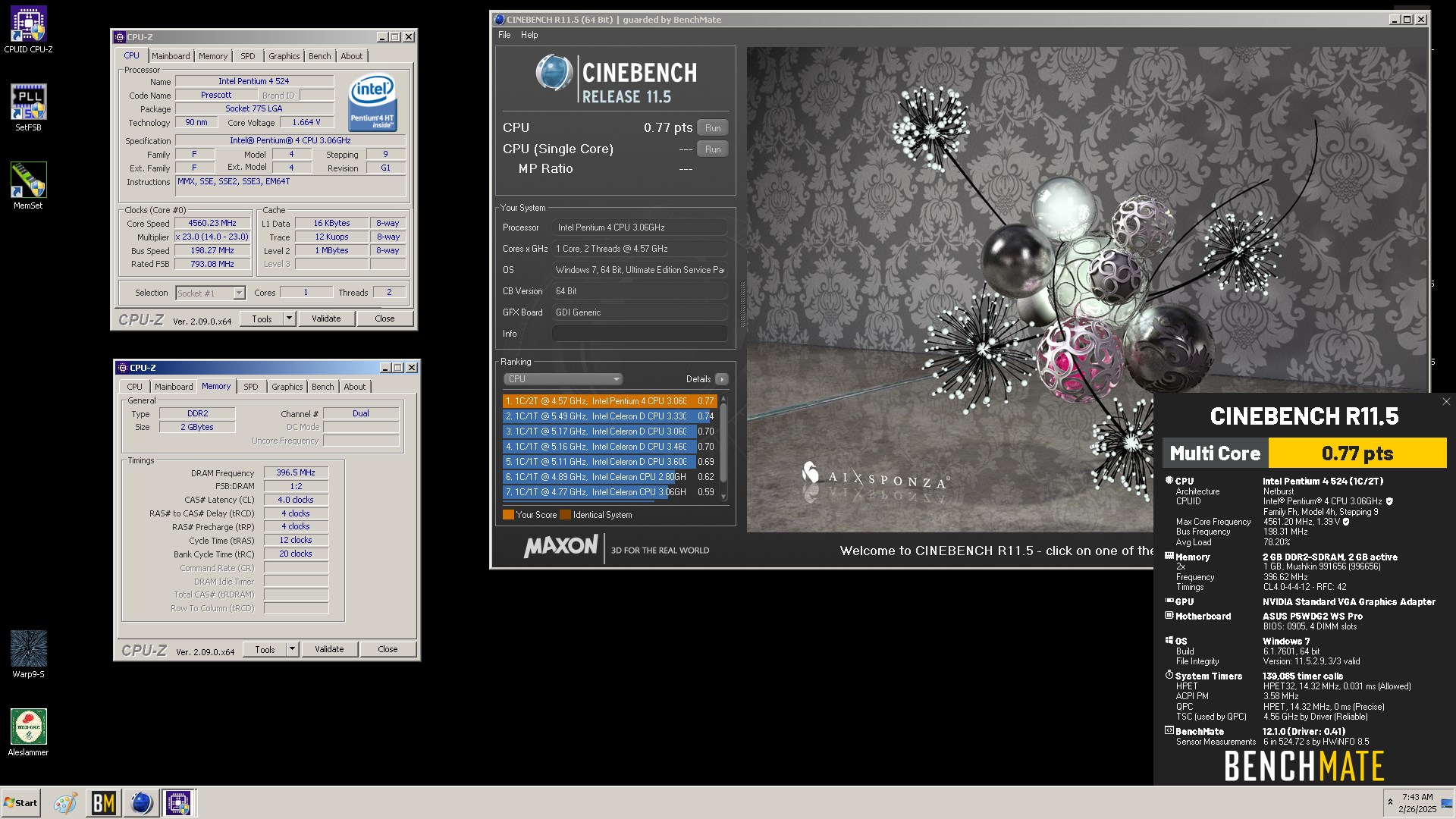
Task: Click Validate in top CPU-Z window
Action: coord(326,319)
